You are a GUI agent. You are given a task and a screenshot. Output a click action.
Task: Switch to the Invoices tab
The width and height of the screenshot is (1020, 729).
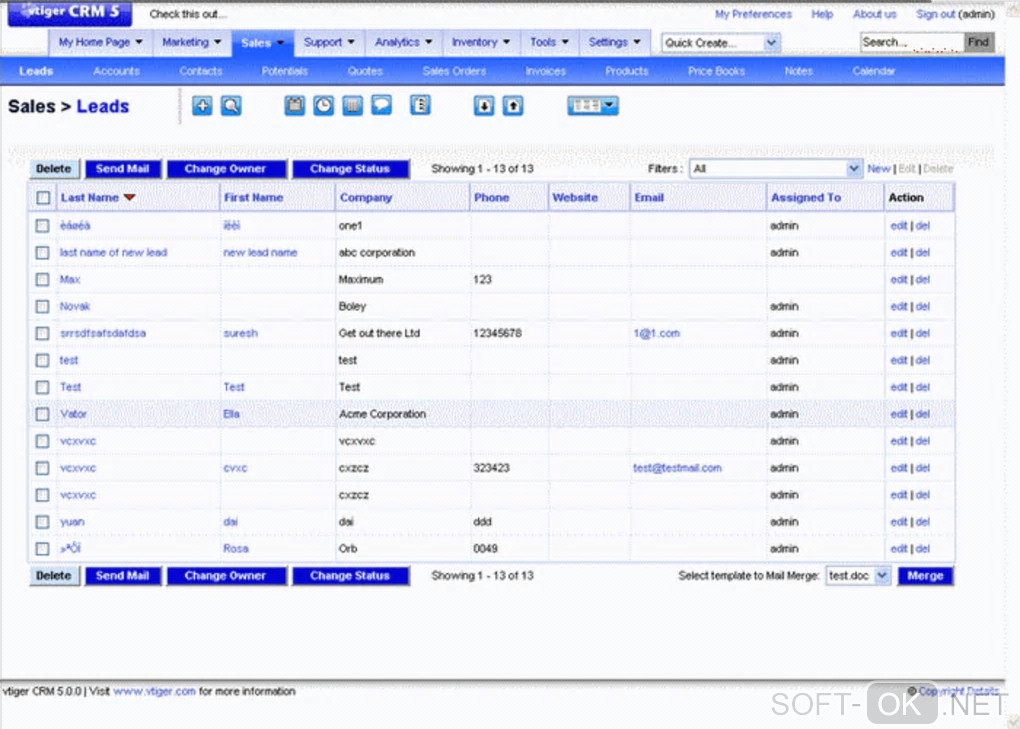tap(545, 72)
